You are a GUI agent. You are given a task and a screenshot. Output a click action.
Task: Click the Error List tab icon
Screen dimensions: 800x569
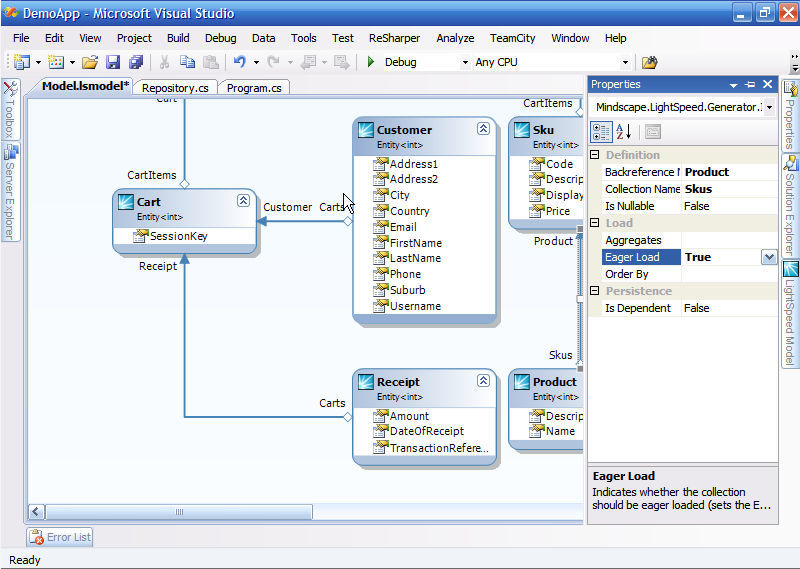click(x=36, y=537)
